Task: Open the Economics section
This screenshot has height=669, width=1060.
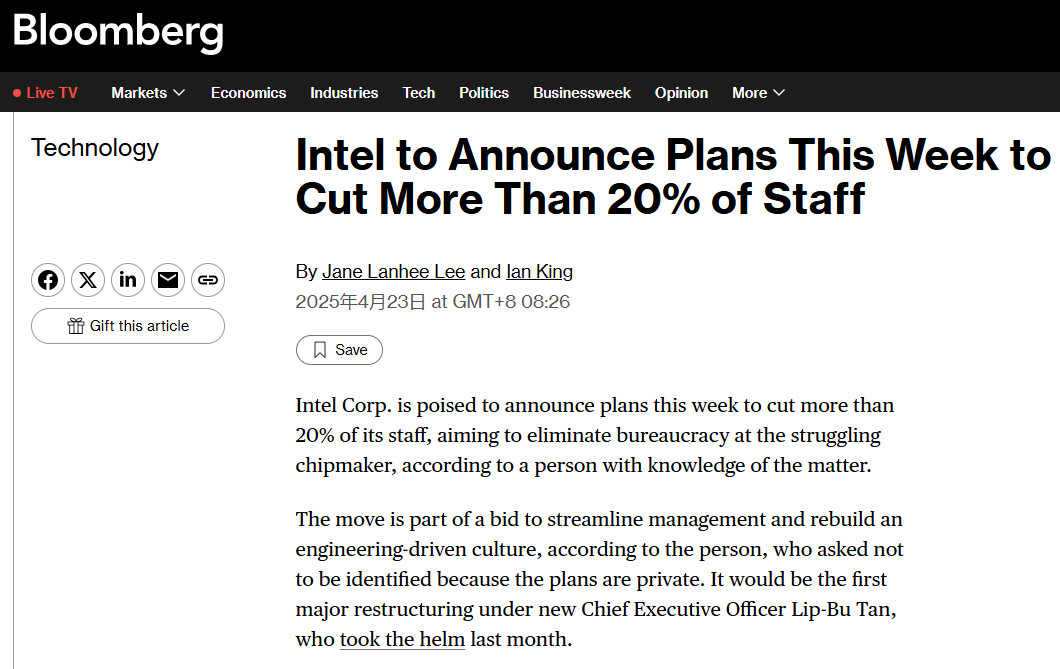Action: coord(248,93)
